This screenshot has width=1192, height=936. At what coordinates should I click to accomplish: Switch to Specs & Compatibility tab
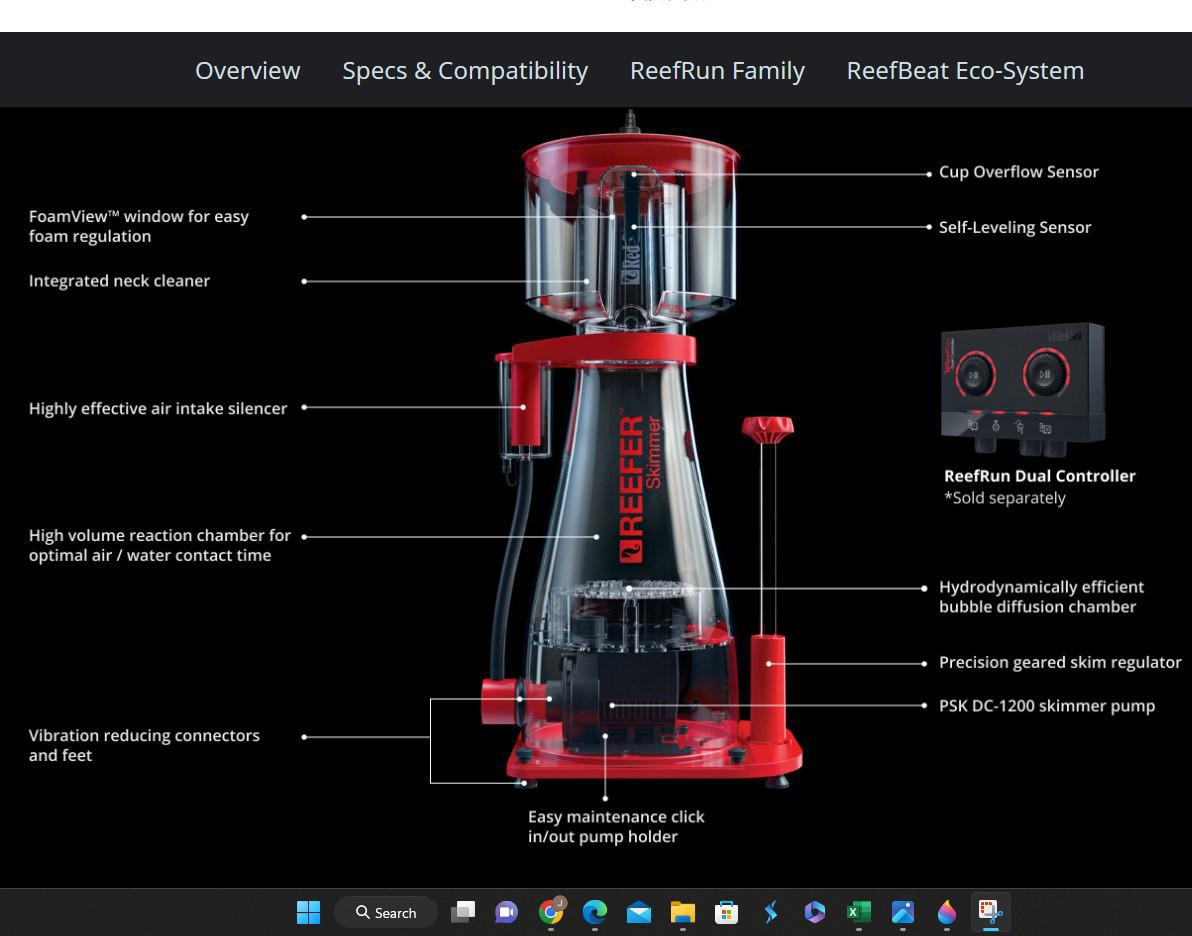coord(465,71)
